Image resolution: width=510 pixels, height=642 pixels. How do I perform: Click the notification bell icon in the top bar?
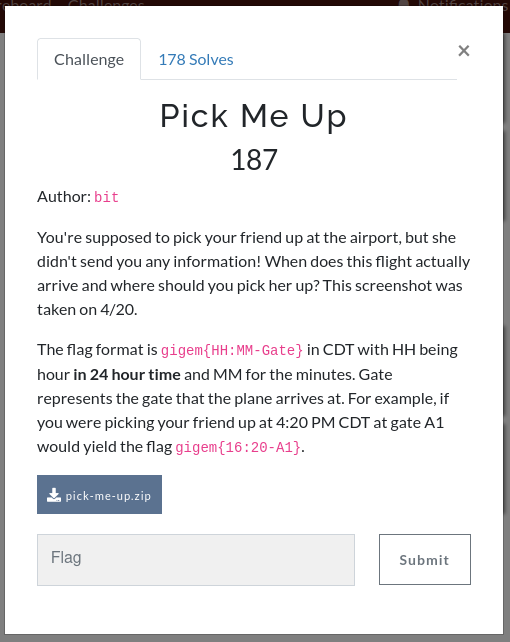click(x=404, y=3)
